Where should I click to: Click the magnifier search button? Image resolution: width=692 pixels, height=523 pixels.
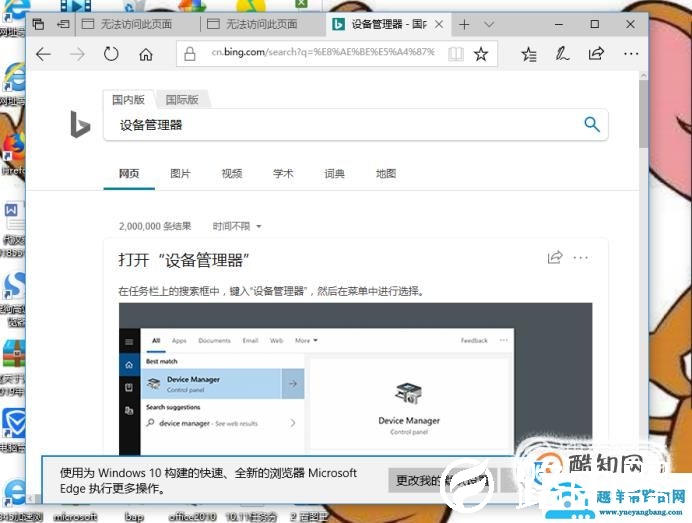coord(592,125)
